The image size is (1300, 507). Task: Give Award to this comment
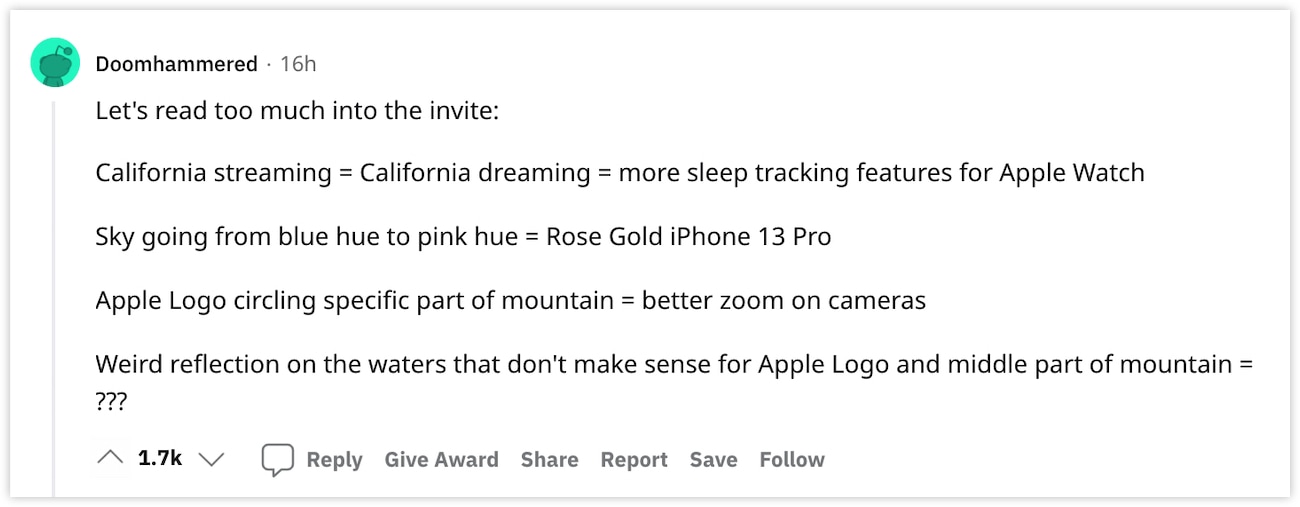pos(441,460)
